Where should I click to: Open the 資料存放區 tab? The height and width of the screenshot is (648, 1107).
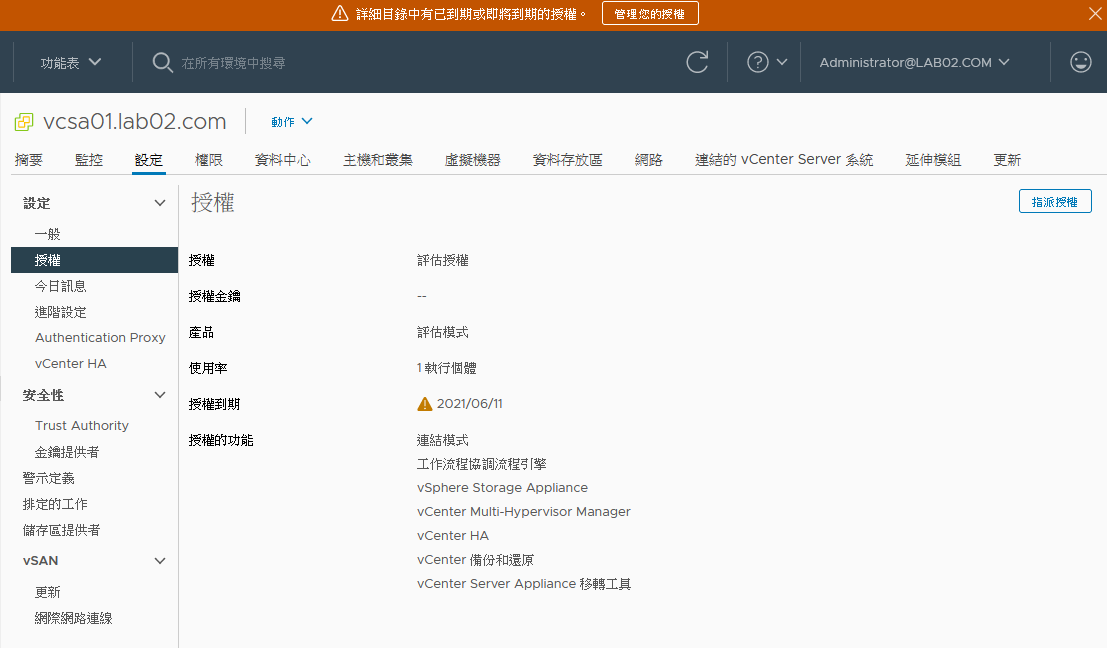568,160
